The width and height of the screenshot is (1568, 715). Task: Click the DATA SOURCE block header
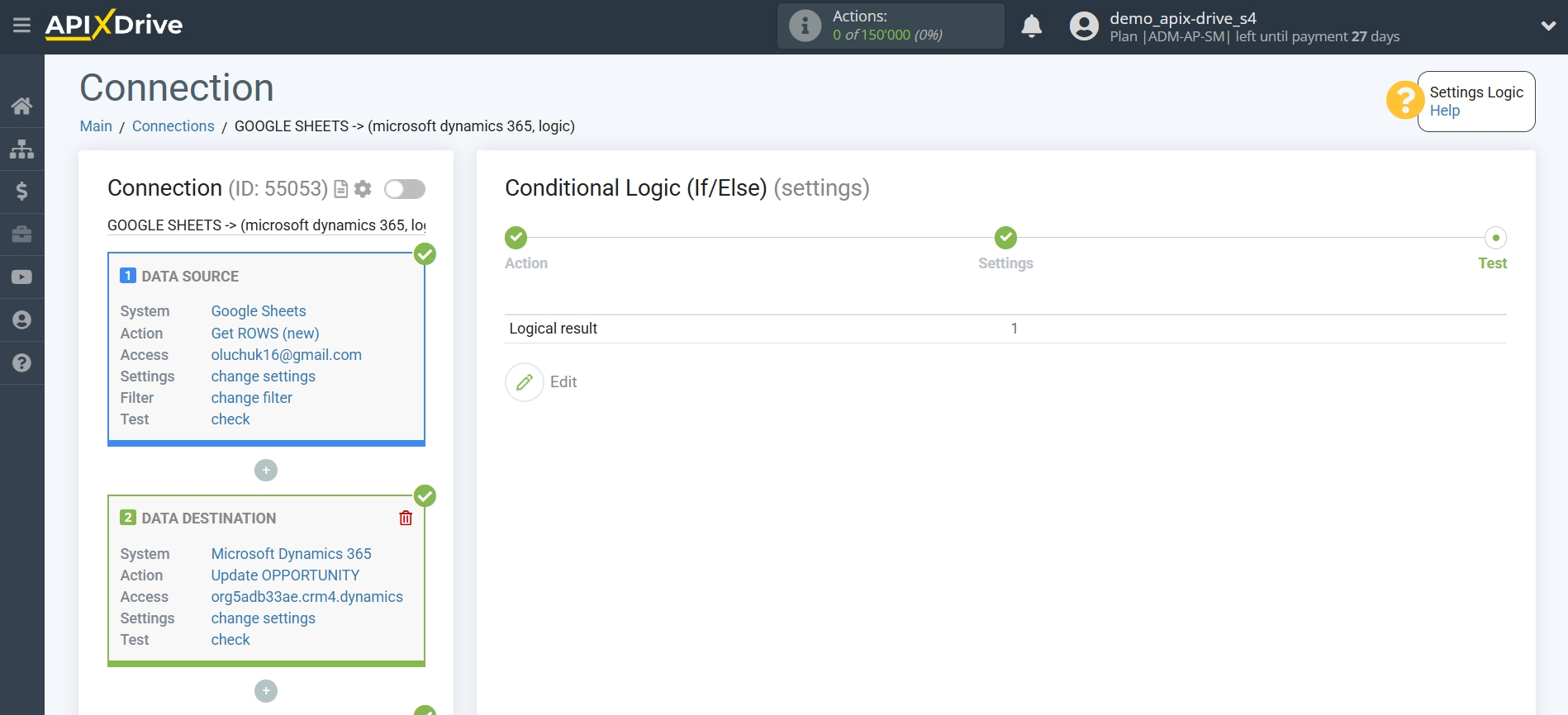tap(190, 277)
